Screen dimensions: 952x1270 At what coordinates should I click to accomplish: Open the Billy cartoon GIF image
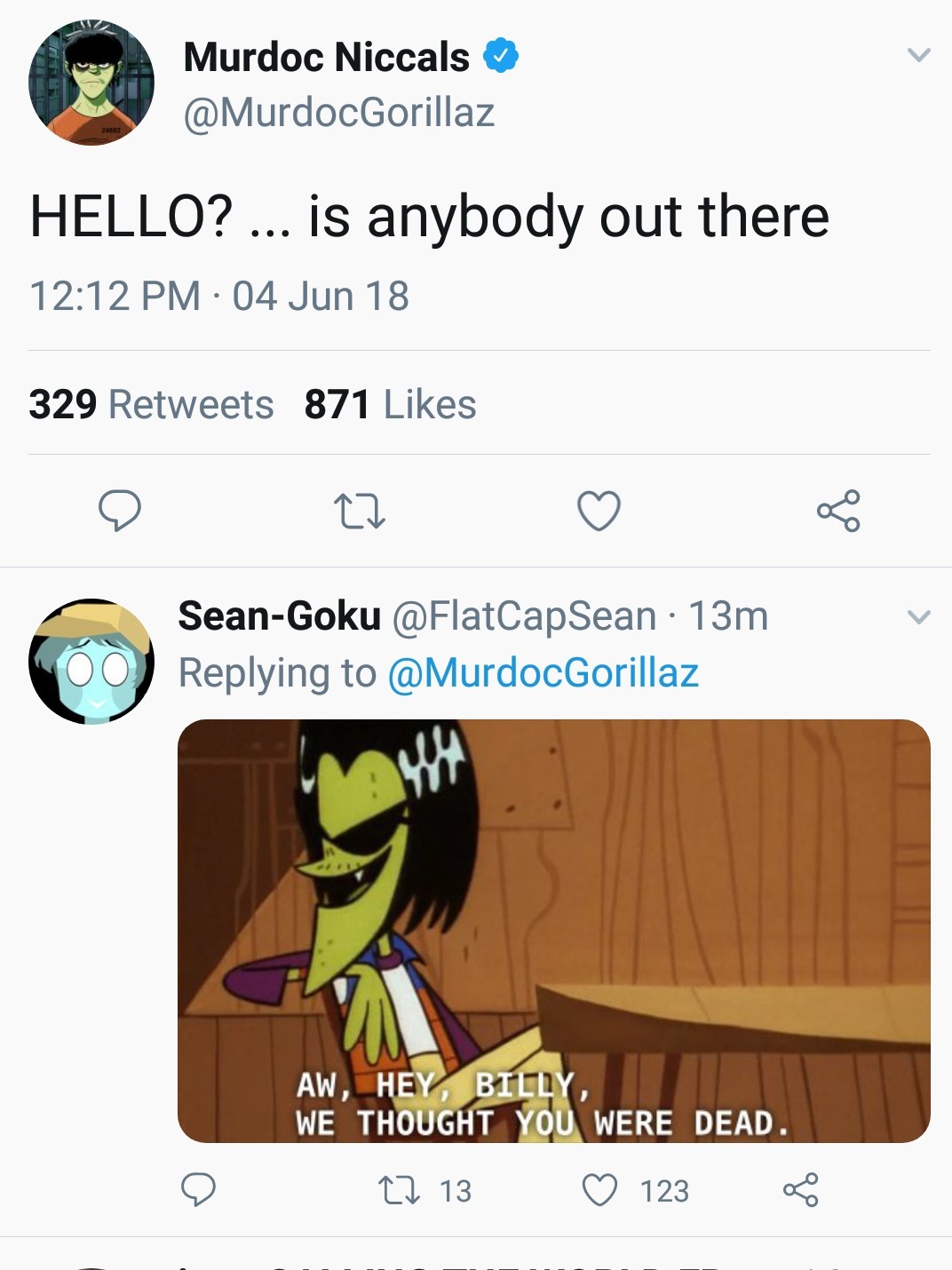[x=553, y=930]
